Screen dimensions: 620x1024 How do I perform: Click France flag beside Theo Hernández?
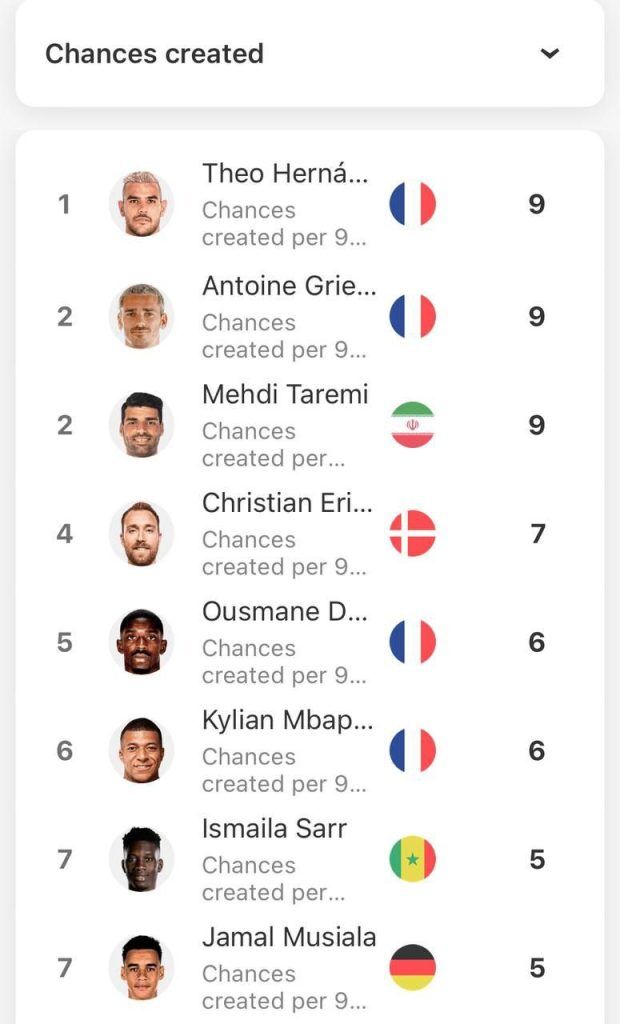pos(412,204)
